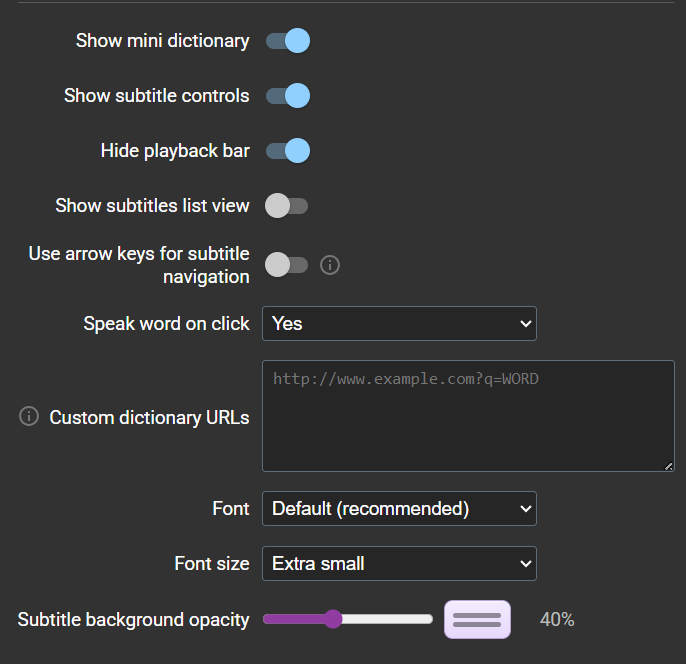Screen dimensions: 686x664
Task: Enable arrow keys for subtitle navigation
Action: 286,265
